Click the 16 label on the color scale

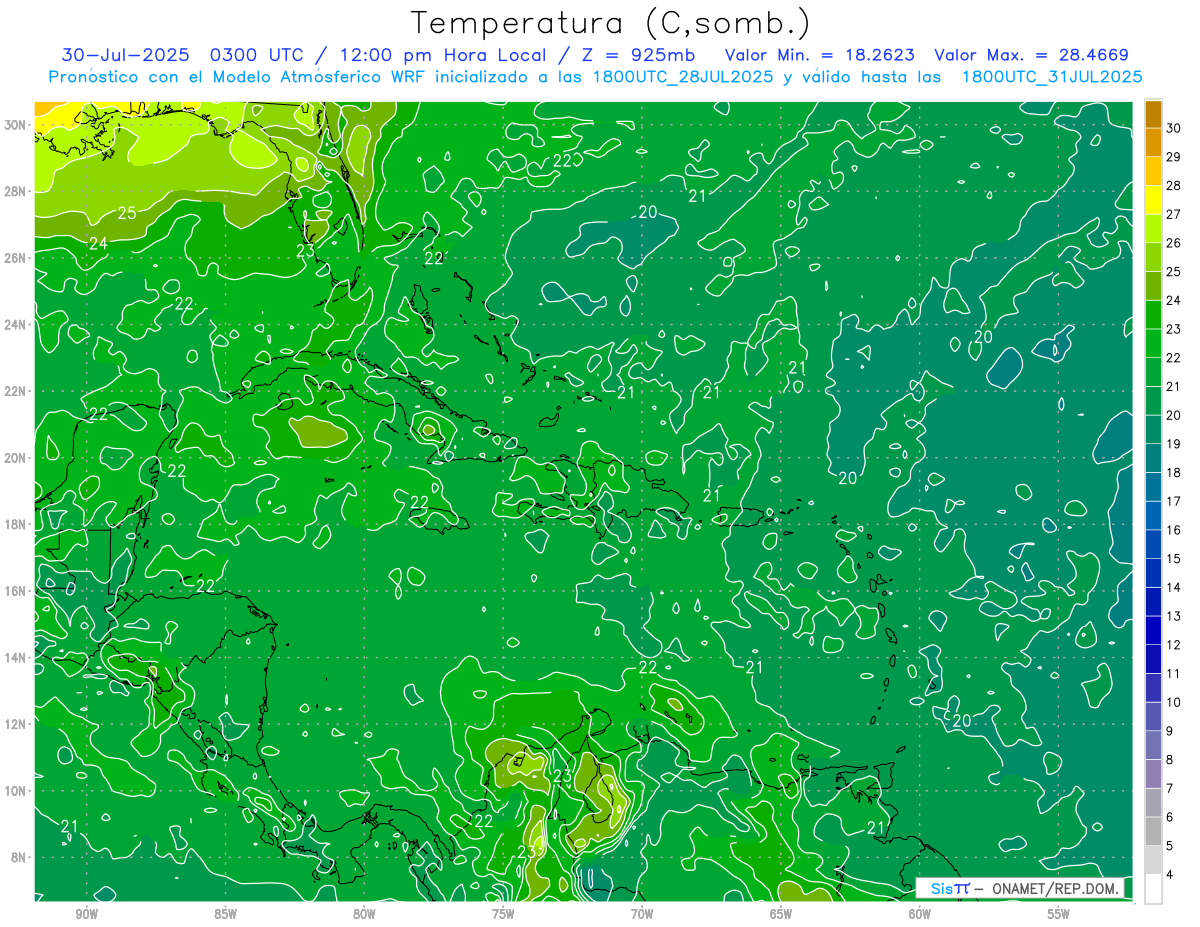pos(1174,530)
